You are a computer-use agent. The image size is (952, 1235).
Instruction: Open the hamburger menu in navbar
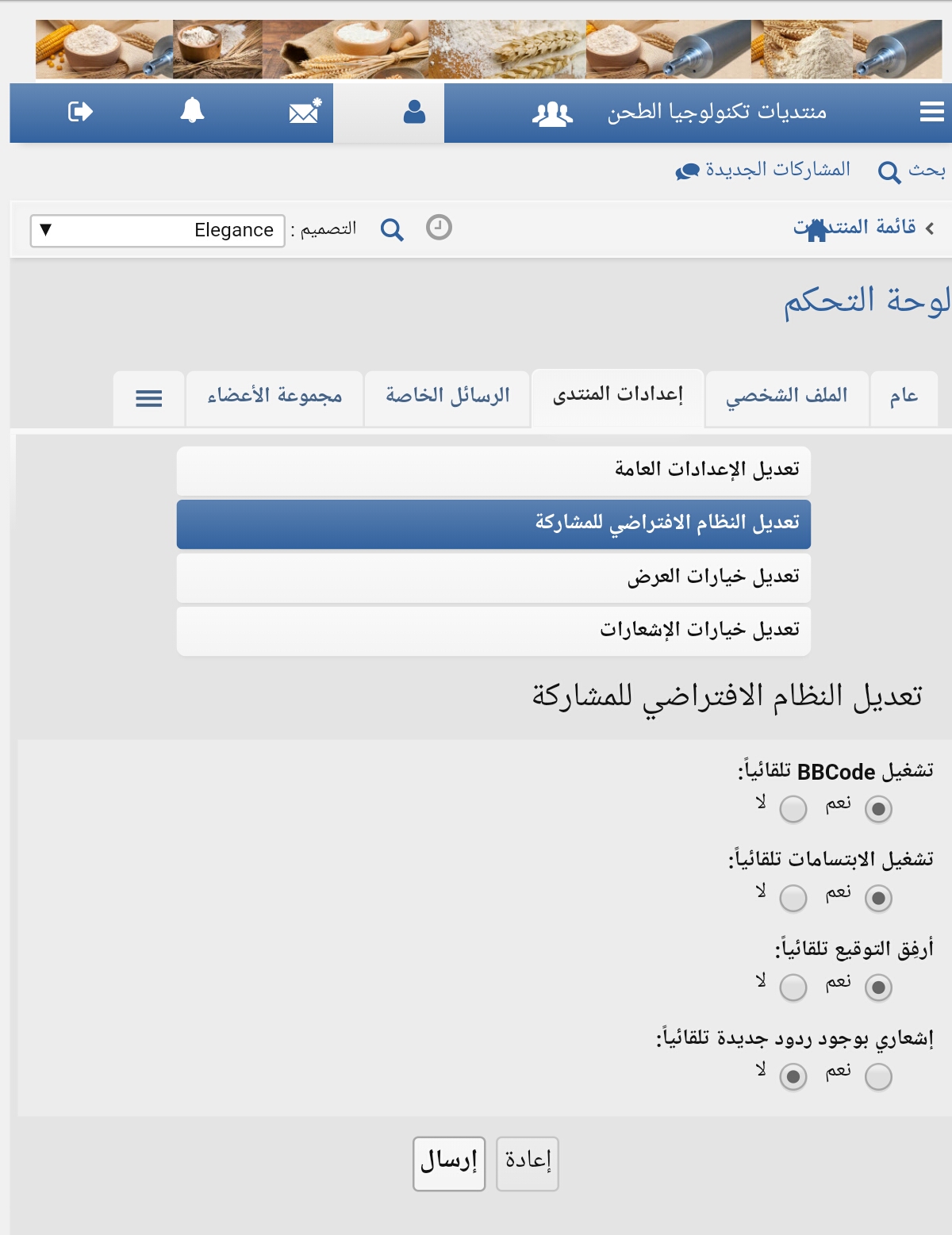tap(931, 112)
